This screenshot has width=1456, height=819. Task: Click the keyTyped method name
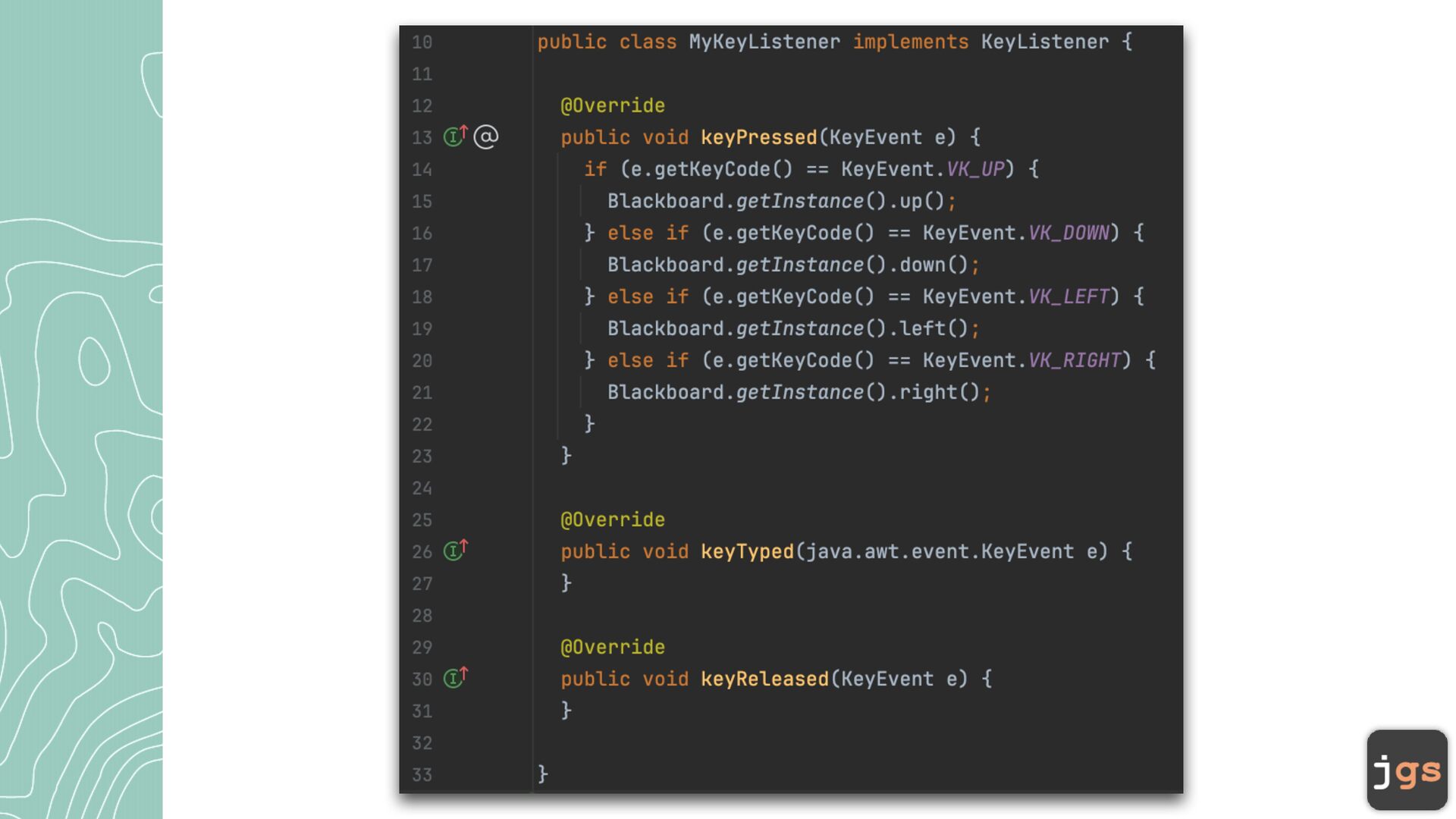pyautogui.click(x=747, y=551)
